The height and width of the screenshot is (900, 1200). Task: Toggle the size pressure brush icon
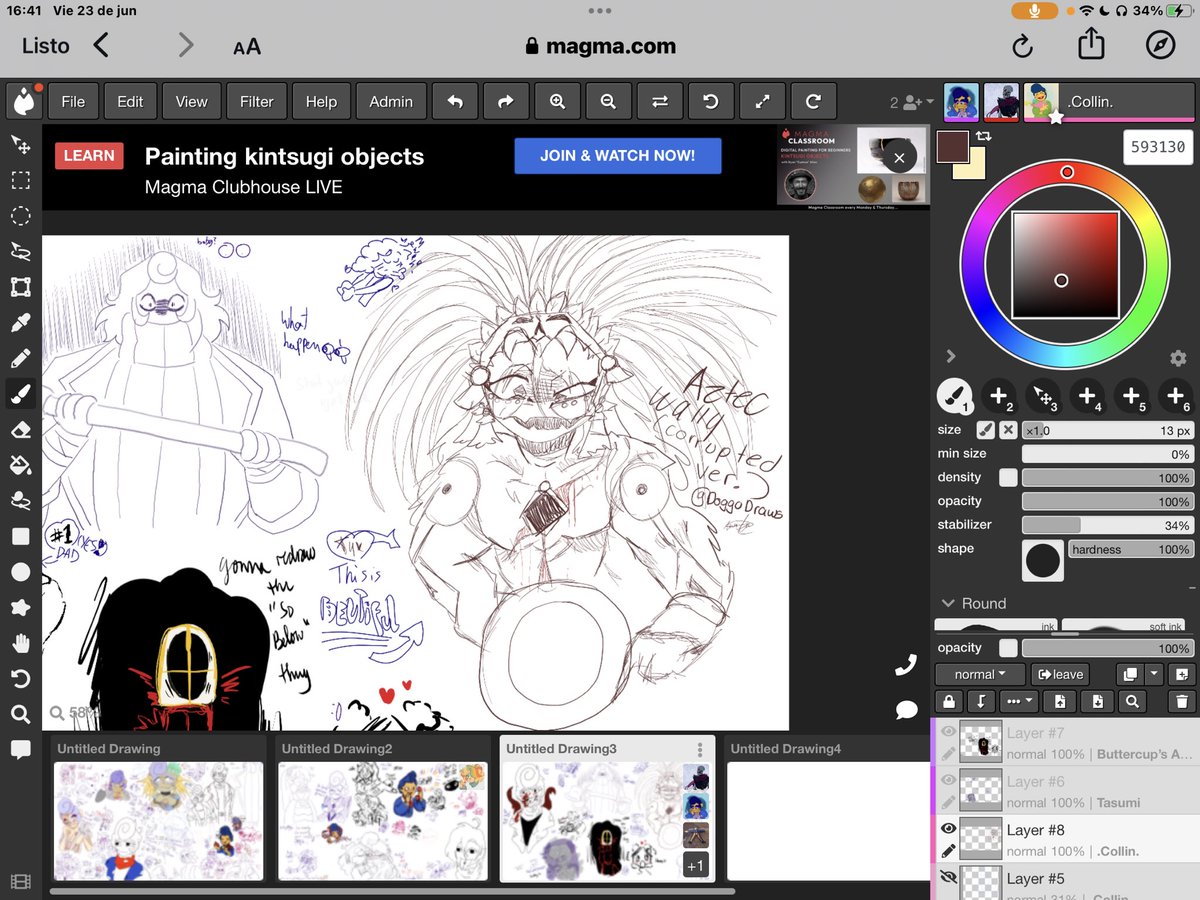986,430
